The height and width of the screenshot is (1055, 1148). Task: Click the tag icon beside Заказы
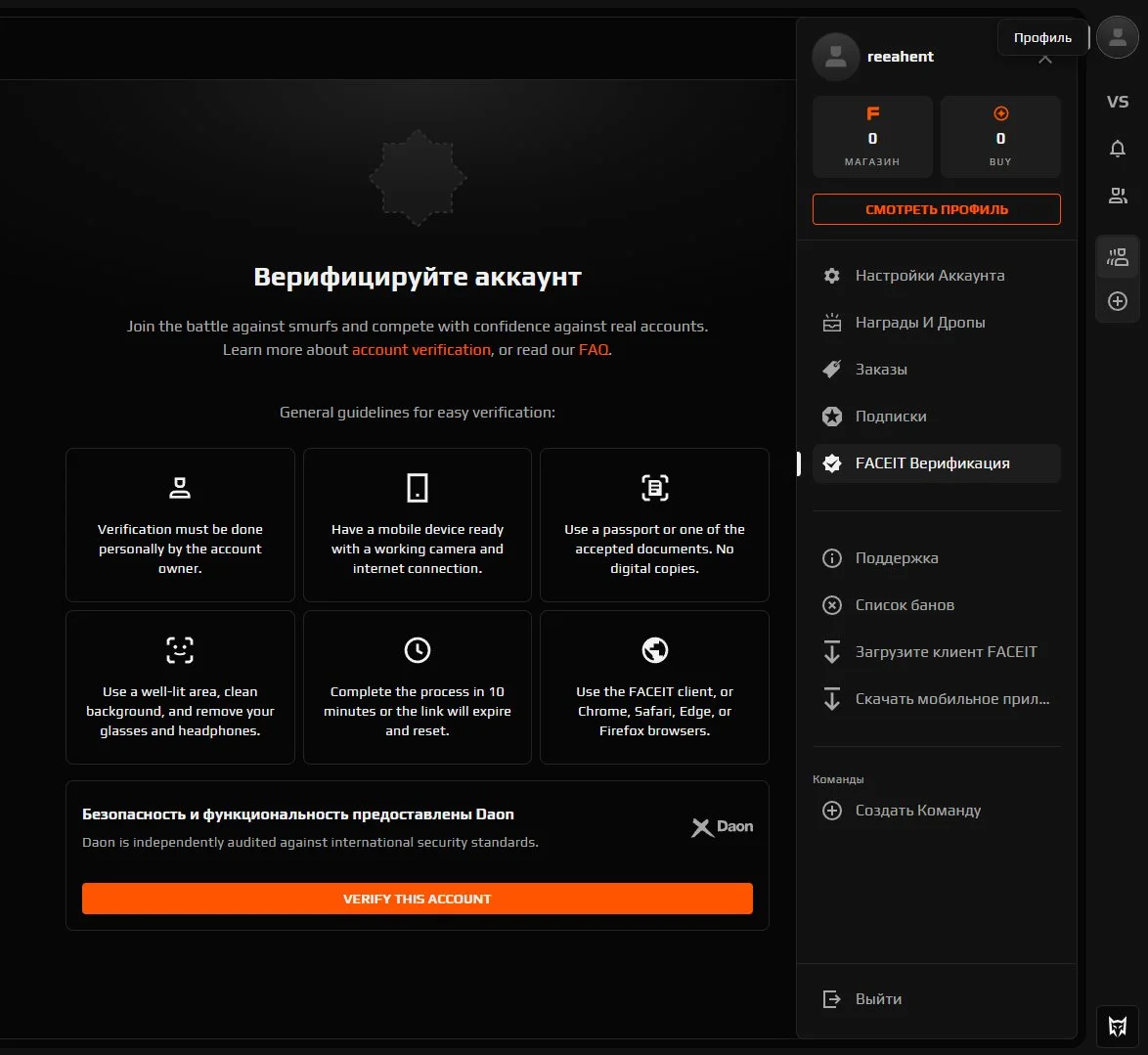click(832, 369)
